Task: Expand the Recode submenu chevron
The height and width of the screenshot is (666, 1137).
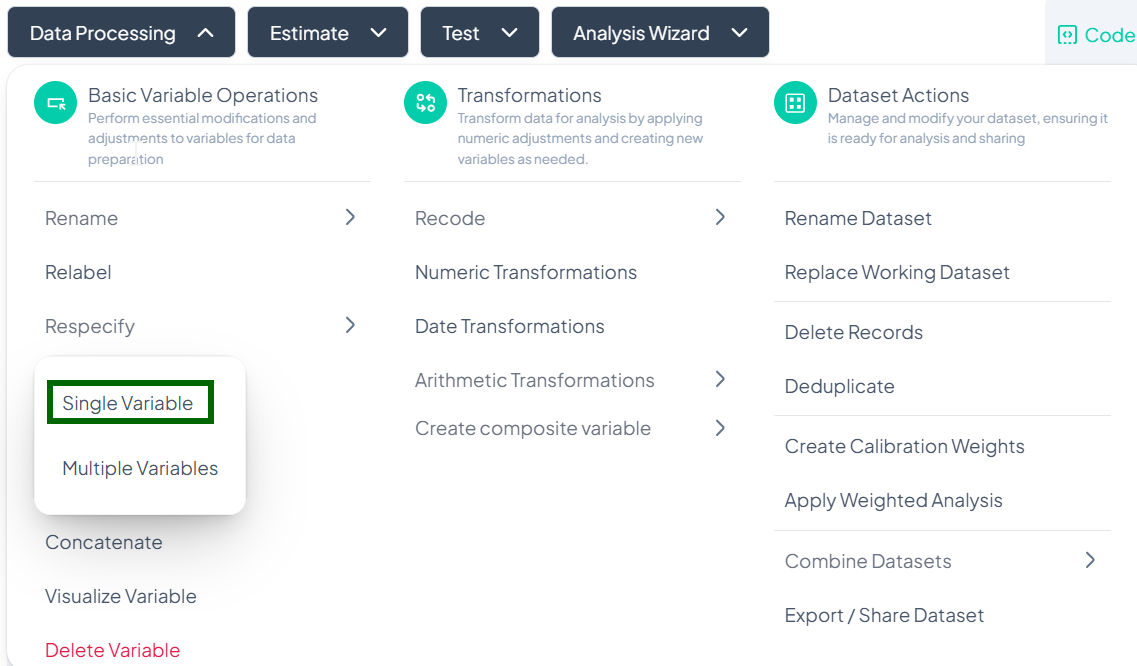Action: coord(720,217)
